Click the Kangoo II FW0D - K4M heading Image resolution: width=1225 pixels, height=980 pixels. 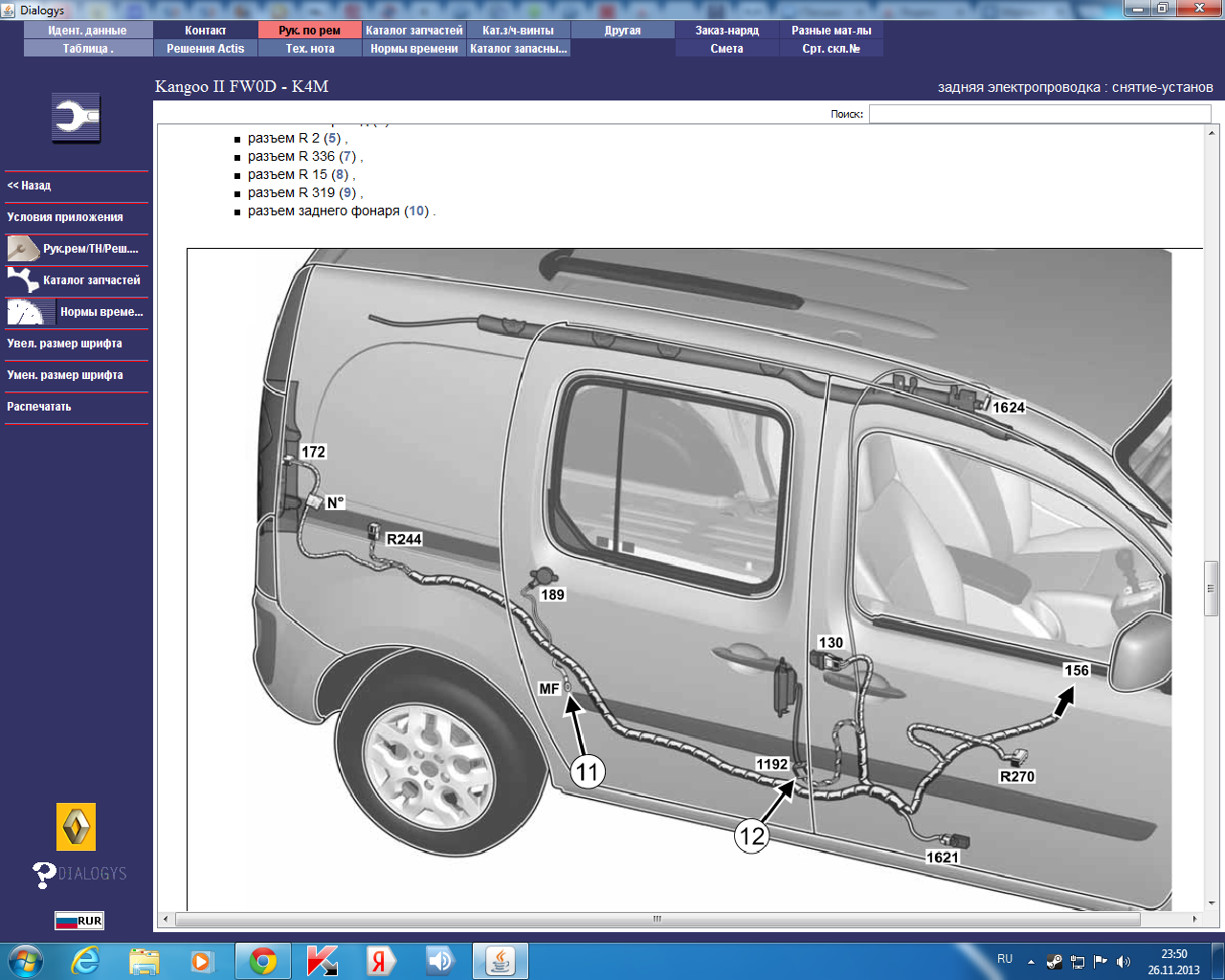[242, 86]
